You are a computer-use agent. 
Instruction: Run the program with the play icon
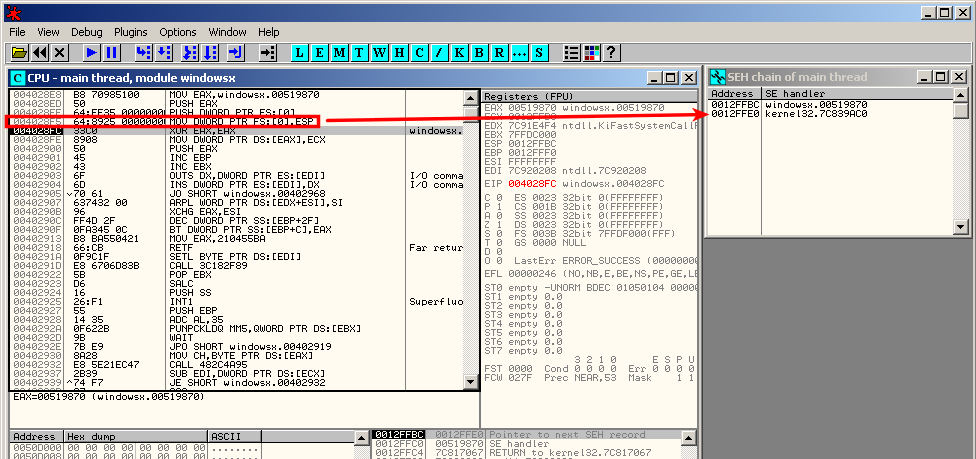[92, 52]
